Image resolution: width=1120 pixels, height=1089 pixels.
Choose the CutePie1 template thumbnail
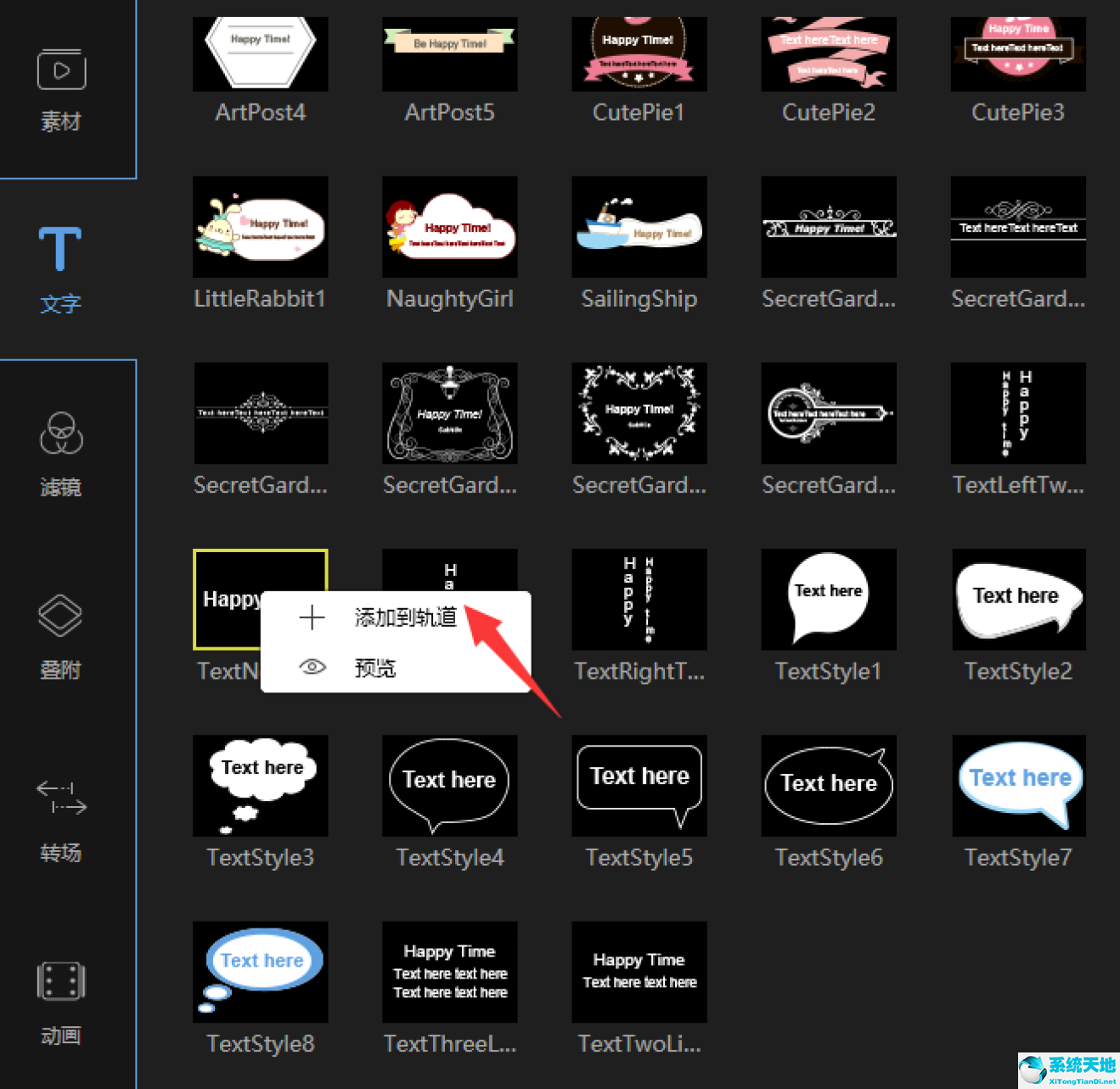pos(639,54)
